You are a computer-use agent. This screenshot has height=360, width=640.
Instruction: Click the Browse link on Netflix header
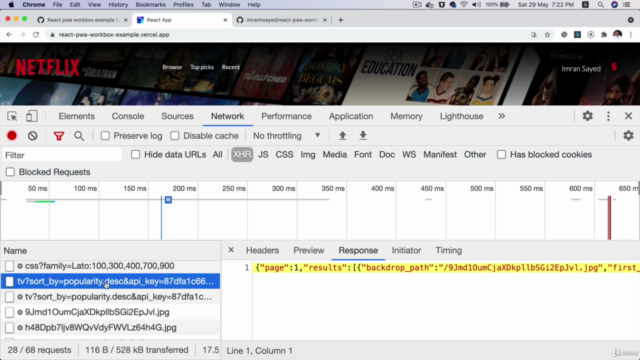pyautogui.click(x=172, y=67)
